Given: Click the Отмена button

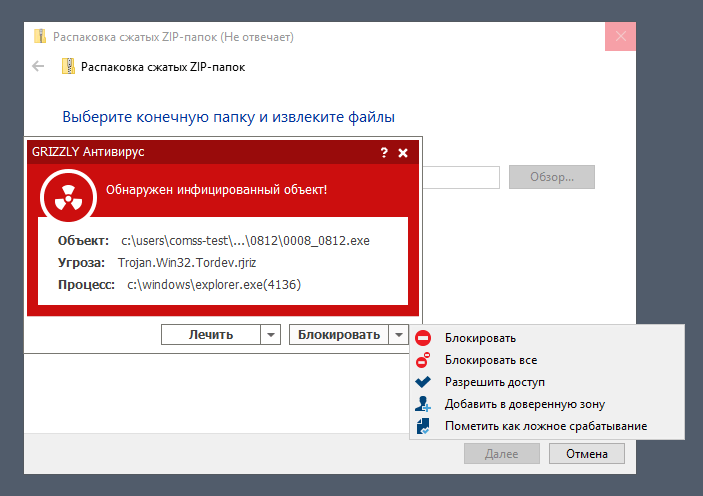Looking at the screenshot, I should coord(586,454).
